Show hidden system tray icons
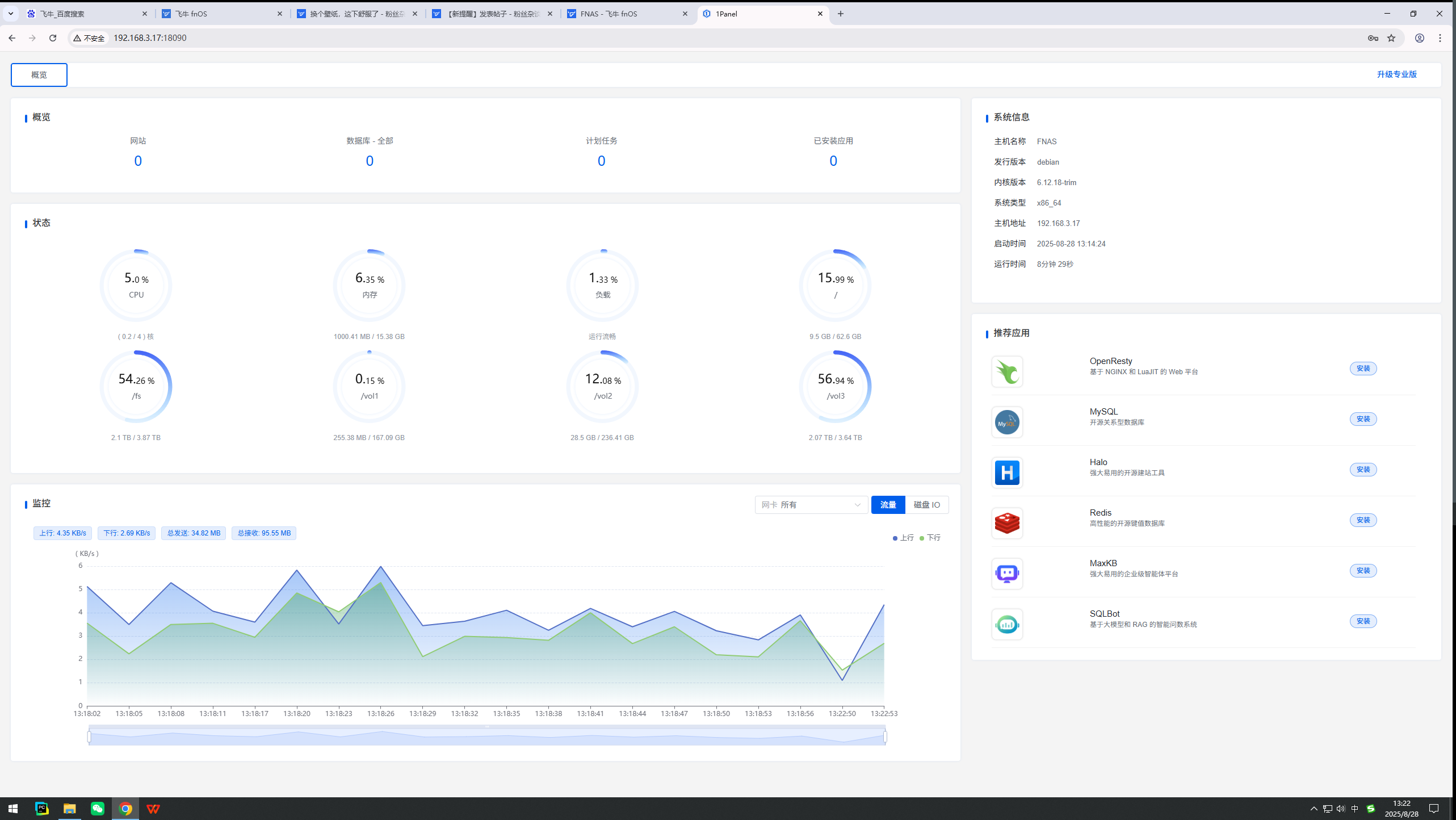The width and height of the screenshot is (1456, 820). pyautogui.click(x=1314, y=809)
